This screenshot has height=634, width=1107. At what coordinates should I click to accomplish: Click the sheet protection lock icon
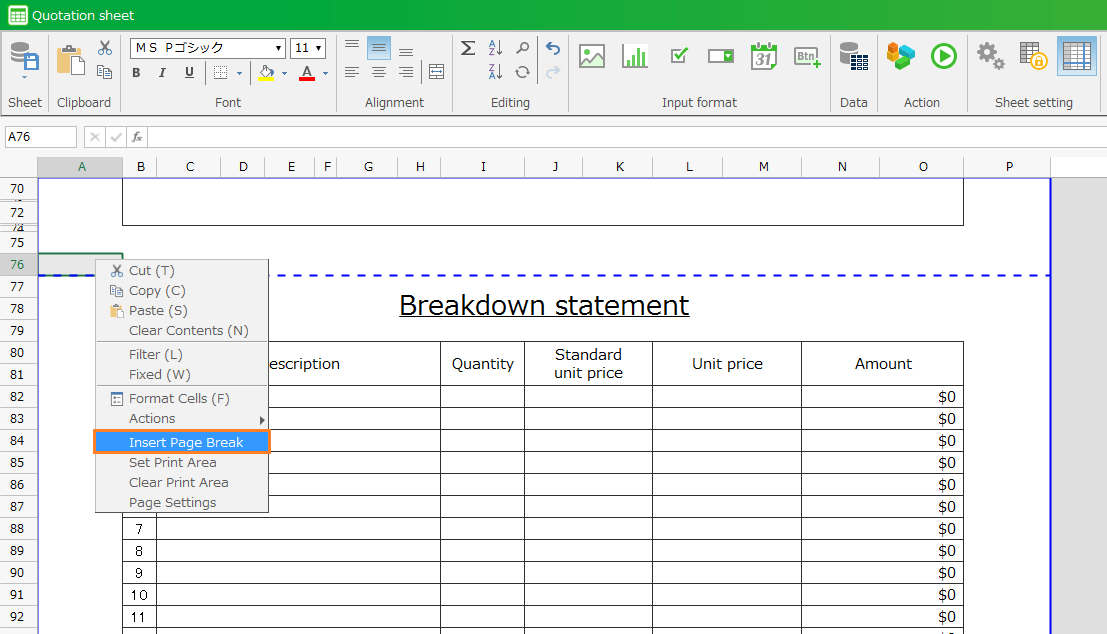[x=1033, y=57]
